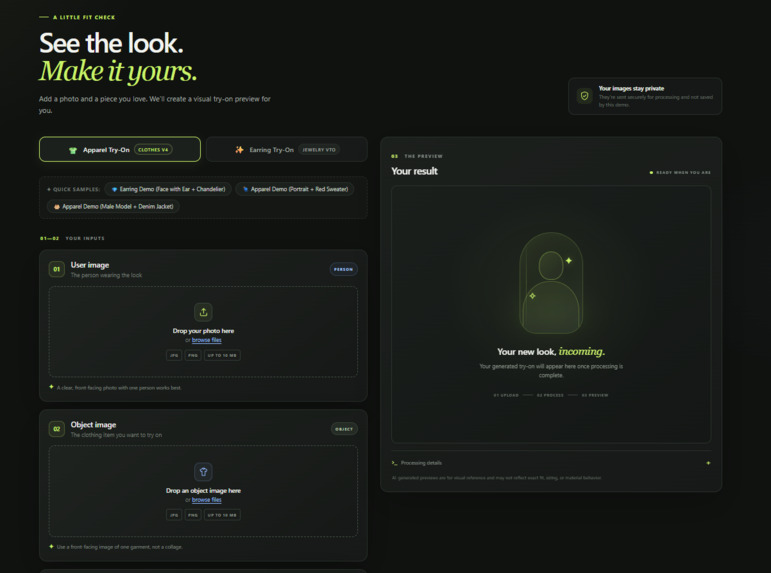Image resolution: width=771 pixels, height=573 pixels.
Task: Expand the Processing details section
Action: 551,463
